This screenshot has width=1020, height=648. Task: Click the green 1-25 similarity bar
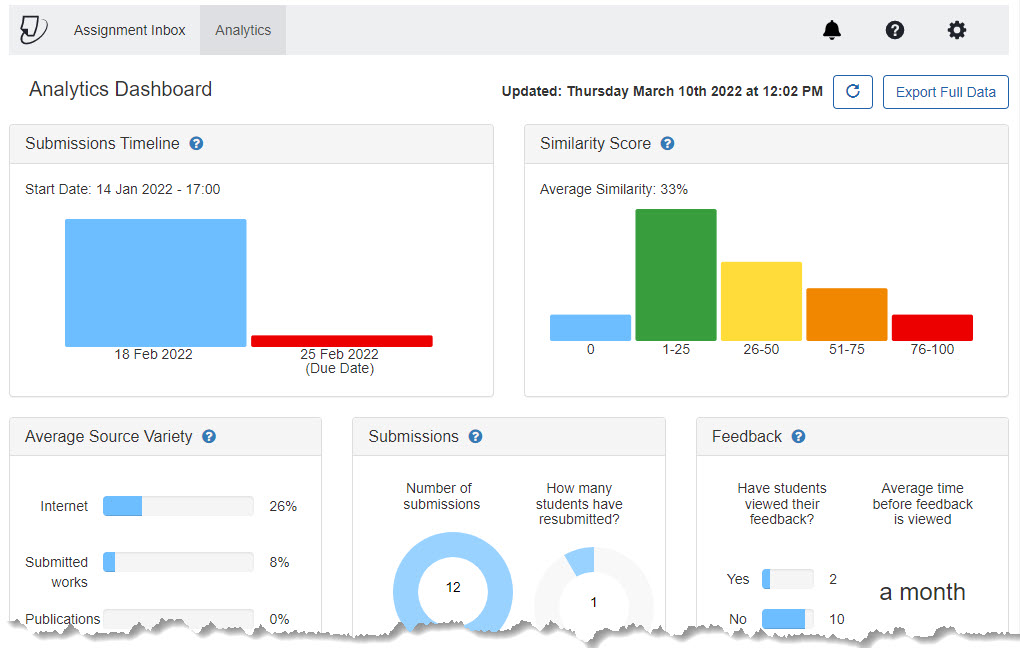(x=676, y=275)
